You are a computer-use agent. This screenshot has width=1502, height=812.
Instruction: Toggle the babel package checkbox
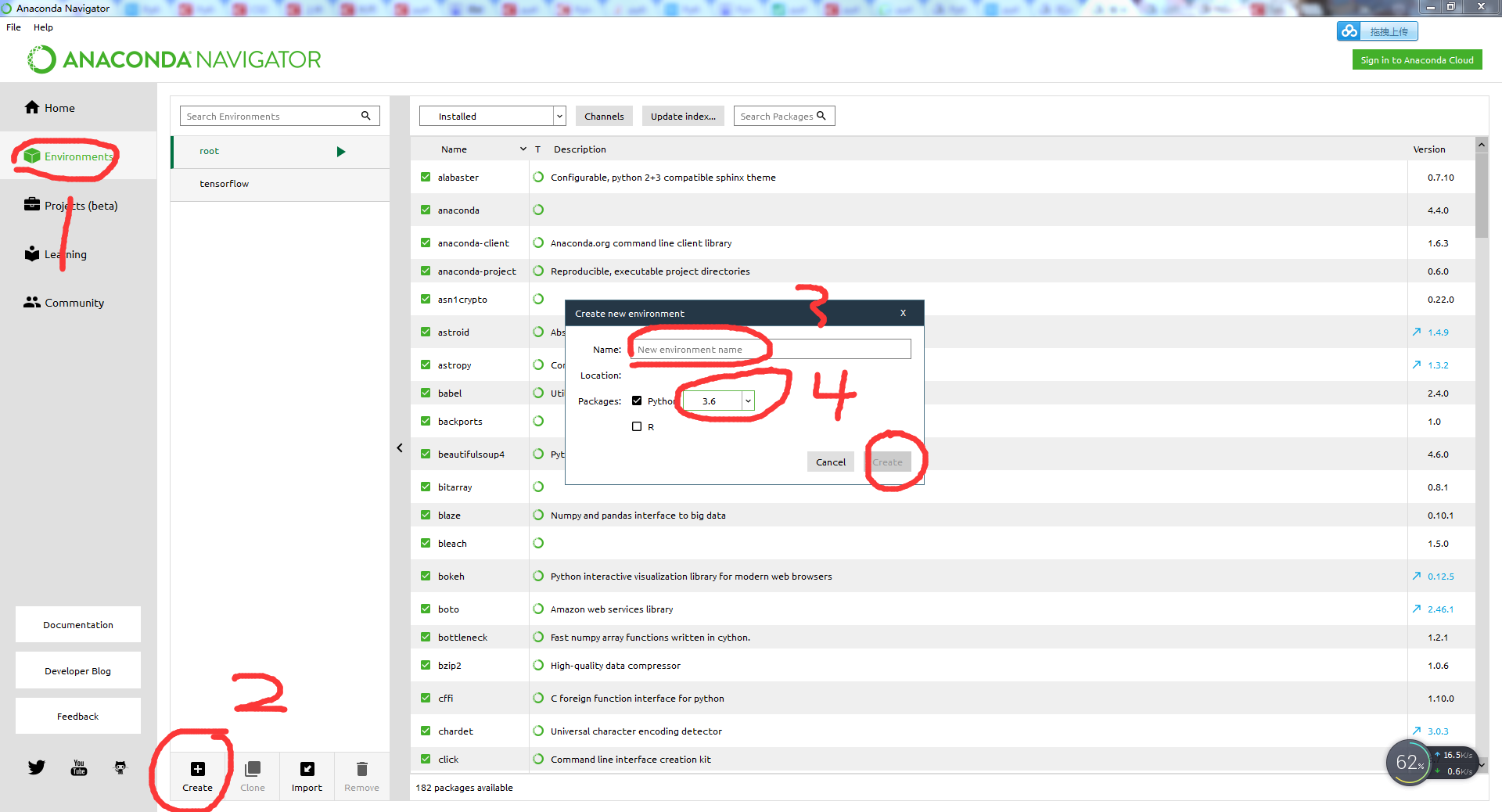(x=426, y=393)
